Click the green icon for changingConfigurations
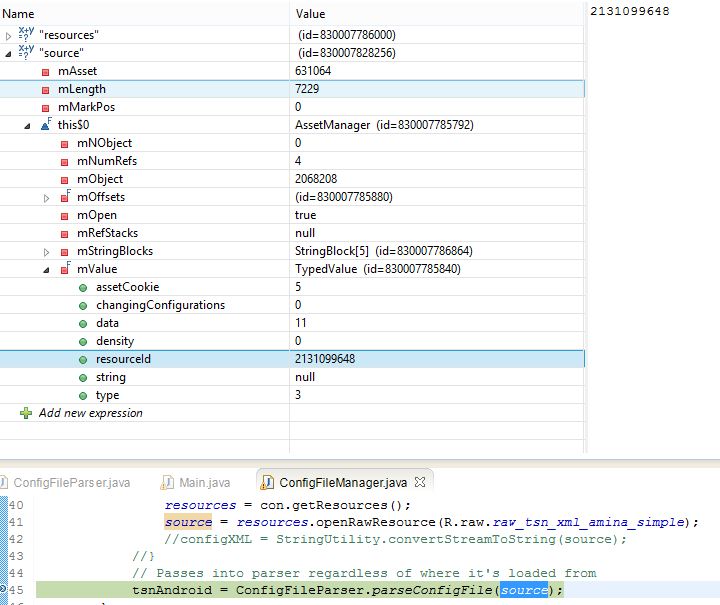 pyautogui.click(x=83, y=306)
